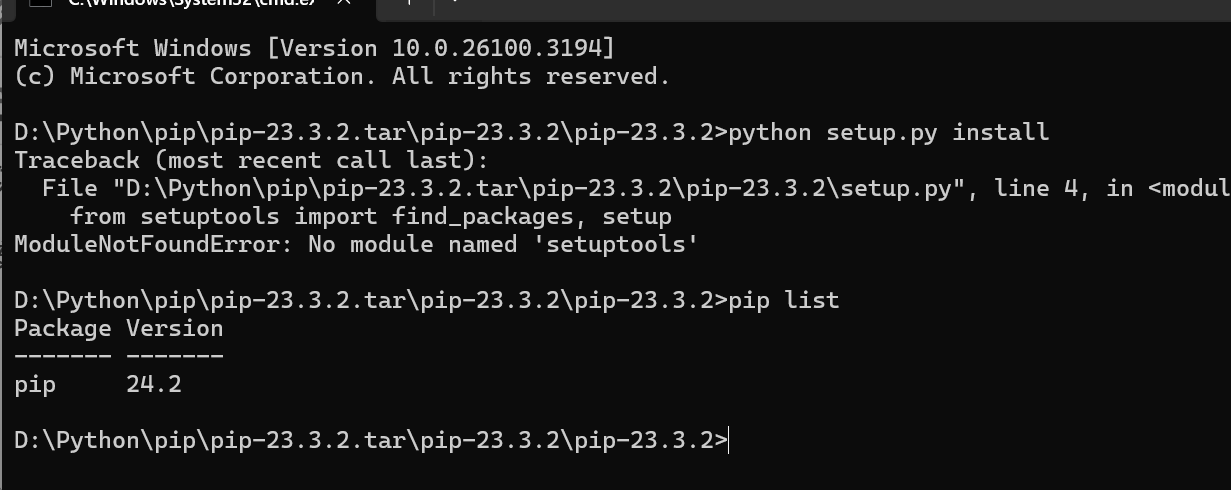
Task: Click the 'Package' column header
Action: point(63,328)
